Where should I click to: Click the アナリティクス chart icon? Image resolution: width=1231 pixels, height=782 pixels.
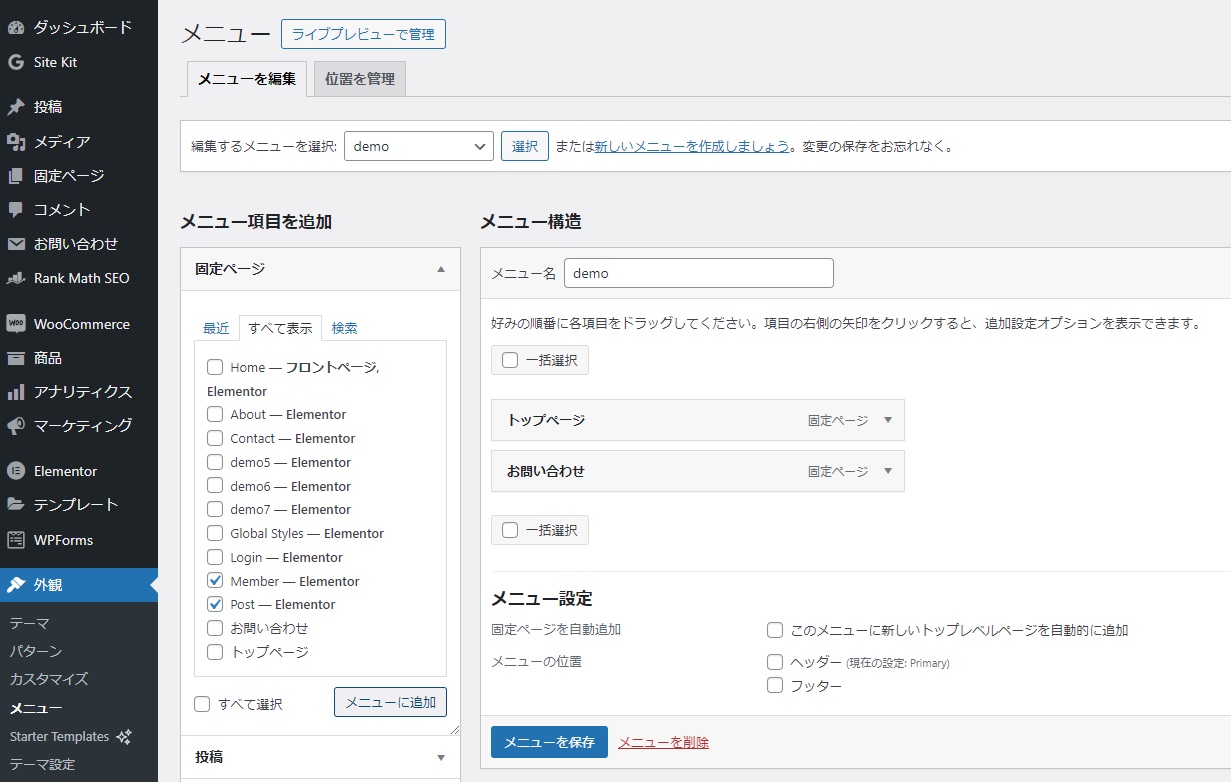pyautogui.click(x=16, y=392)
